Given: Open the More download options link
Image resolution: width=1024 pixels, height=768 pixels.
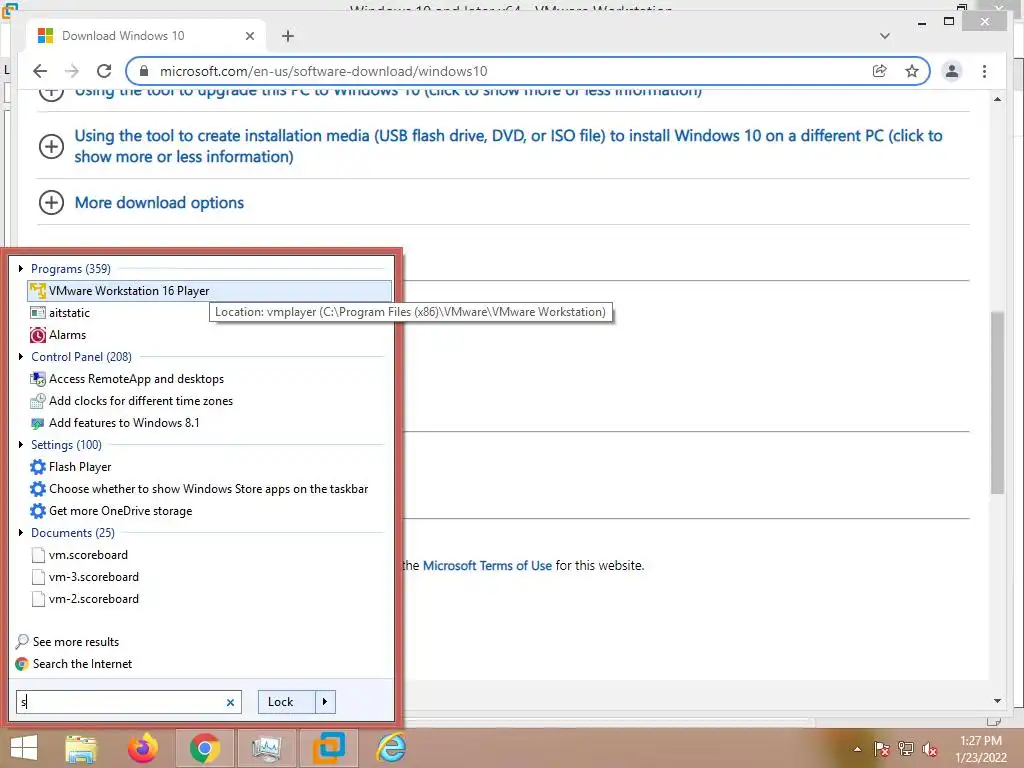Looking at the screenshot, I should click(x=159, y=202).
